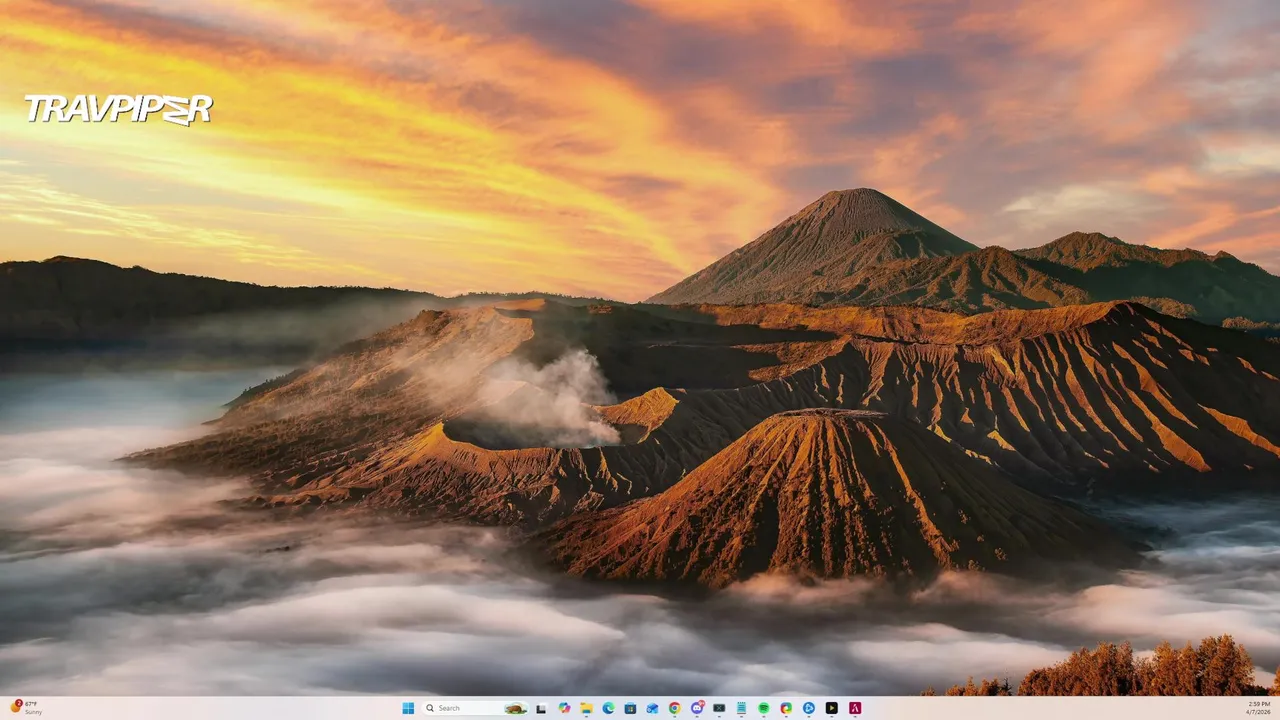Open the Notepad icon on the taskbar
1280x720 pixels.
pyautogui.click(x=741, y=708)
